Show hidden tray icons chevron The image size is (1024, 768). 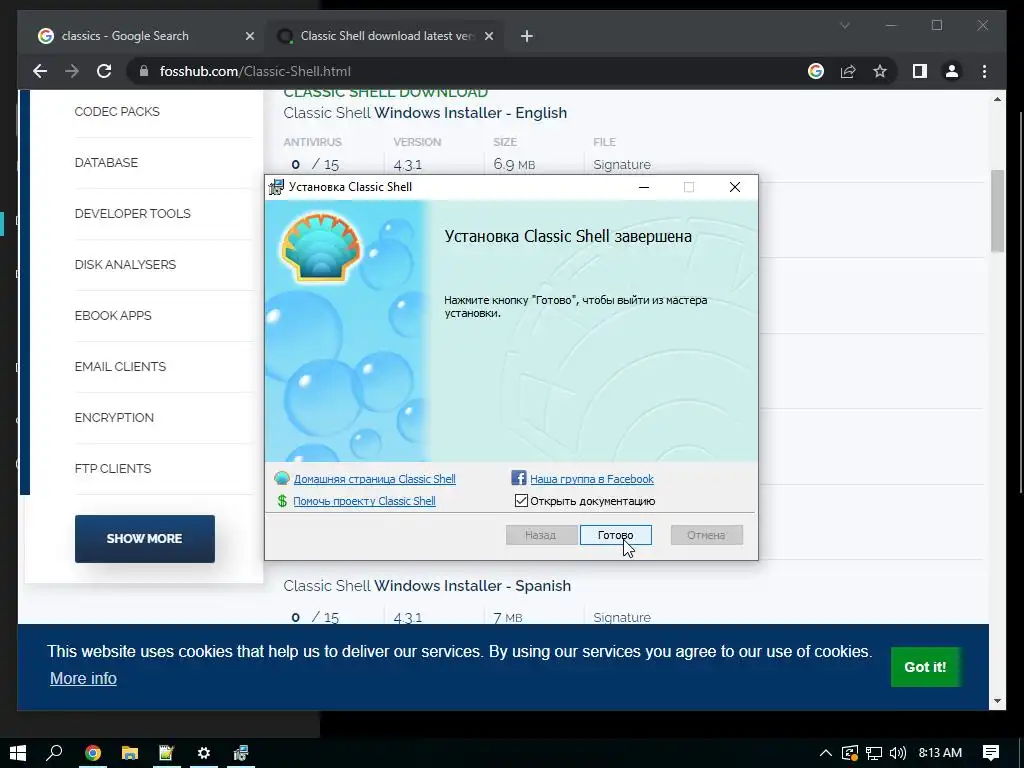pyautogui.click(x=825, y=753)
